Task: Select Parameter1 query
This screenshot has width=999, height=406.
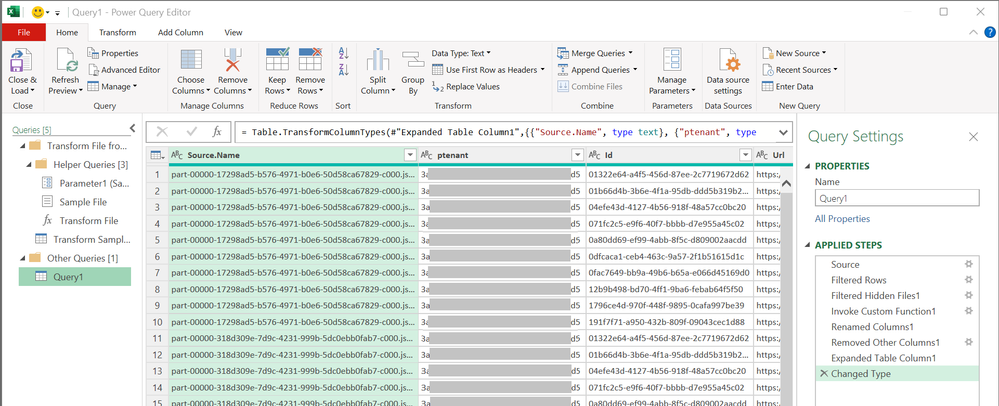Action: click(x=85, y=184)
